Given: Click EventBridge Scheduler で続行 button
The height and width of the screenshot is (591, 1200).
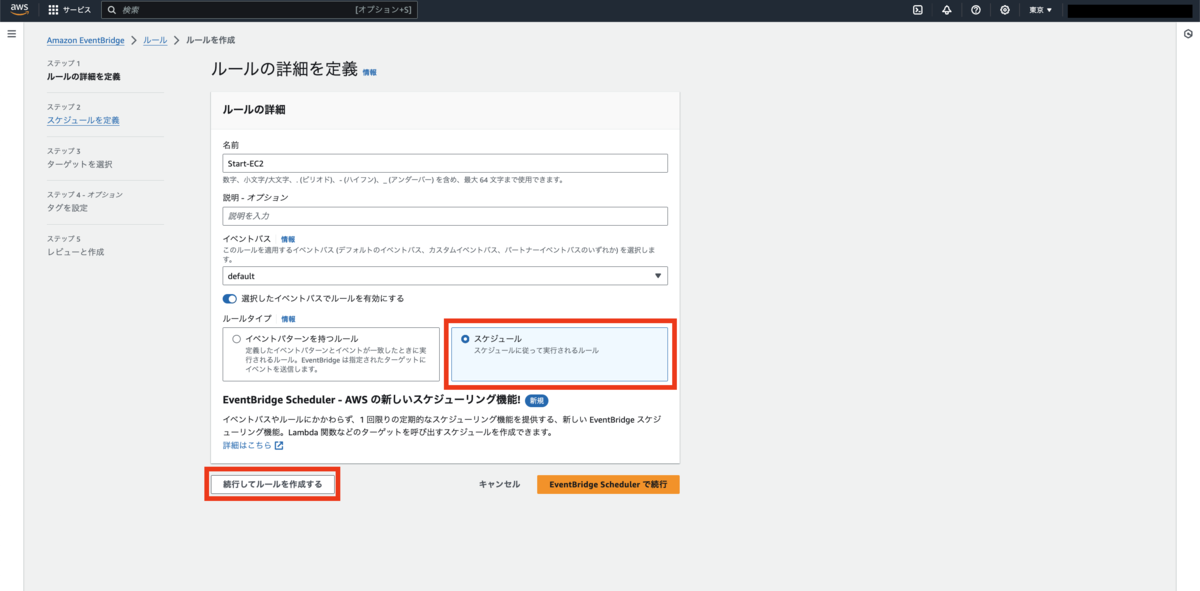Looking at the screenshot, I should pos(608,484).
